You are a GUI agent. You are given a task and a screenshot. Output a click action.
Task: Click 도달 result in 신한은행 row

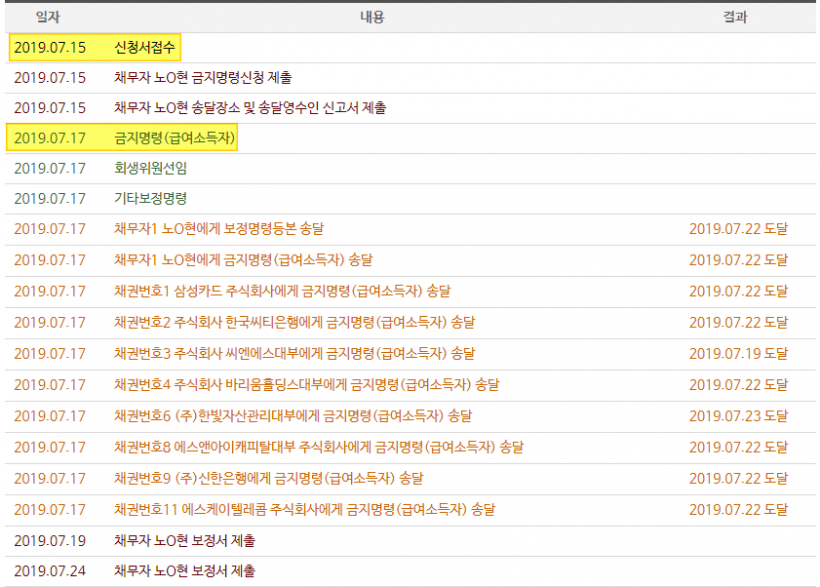click(x=738, y=478)
